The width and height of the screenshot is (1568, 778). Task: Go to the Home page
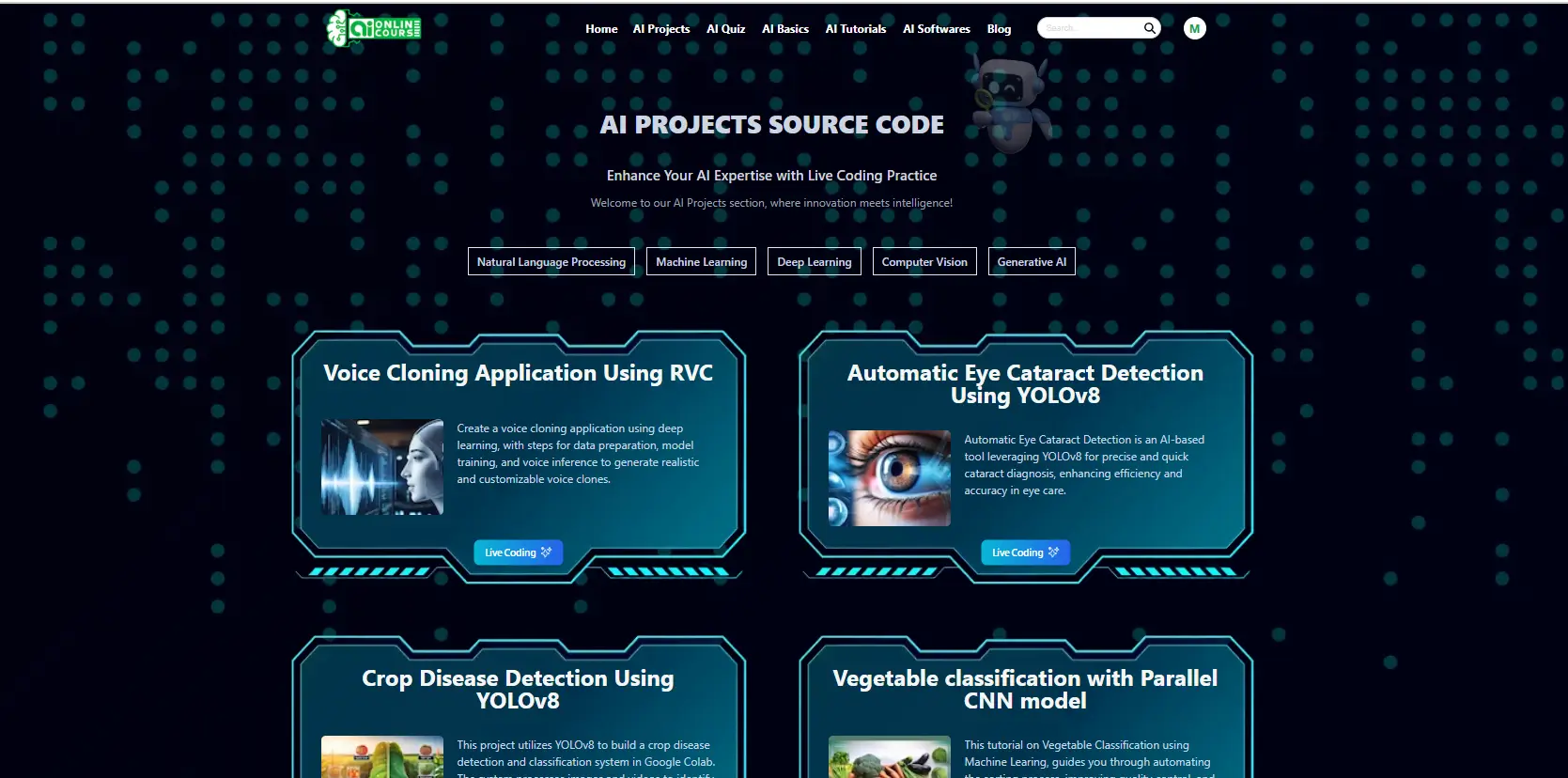pyautogui.click(x=601, y=29)
